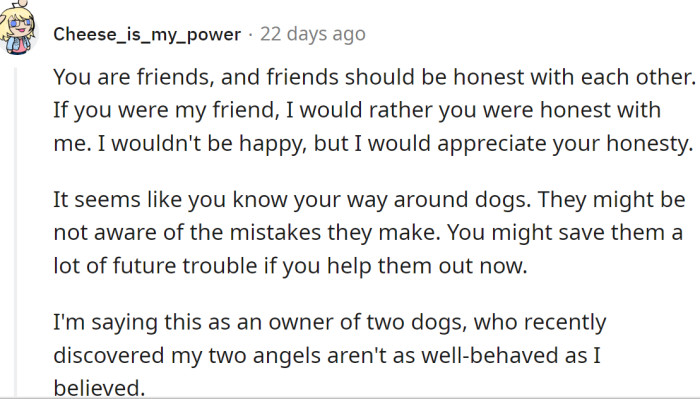Click the line starting "It seems like you know"
Viewport: 700px width, 399px height.
point(369,200)
